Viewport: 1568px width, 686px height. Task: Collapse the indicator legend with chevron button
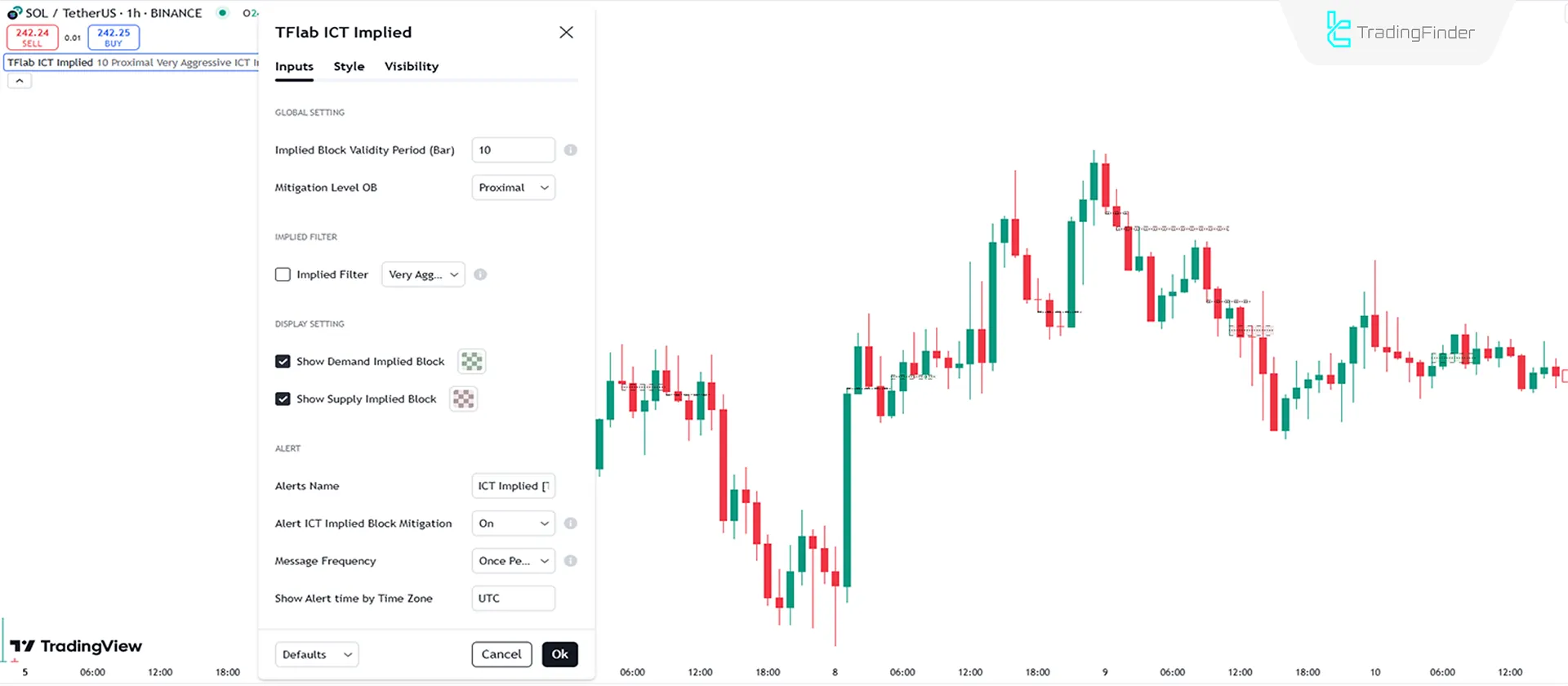pyautogui.click(x=20, y=81)
